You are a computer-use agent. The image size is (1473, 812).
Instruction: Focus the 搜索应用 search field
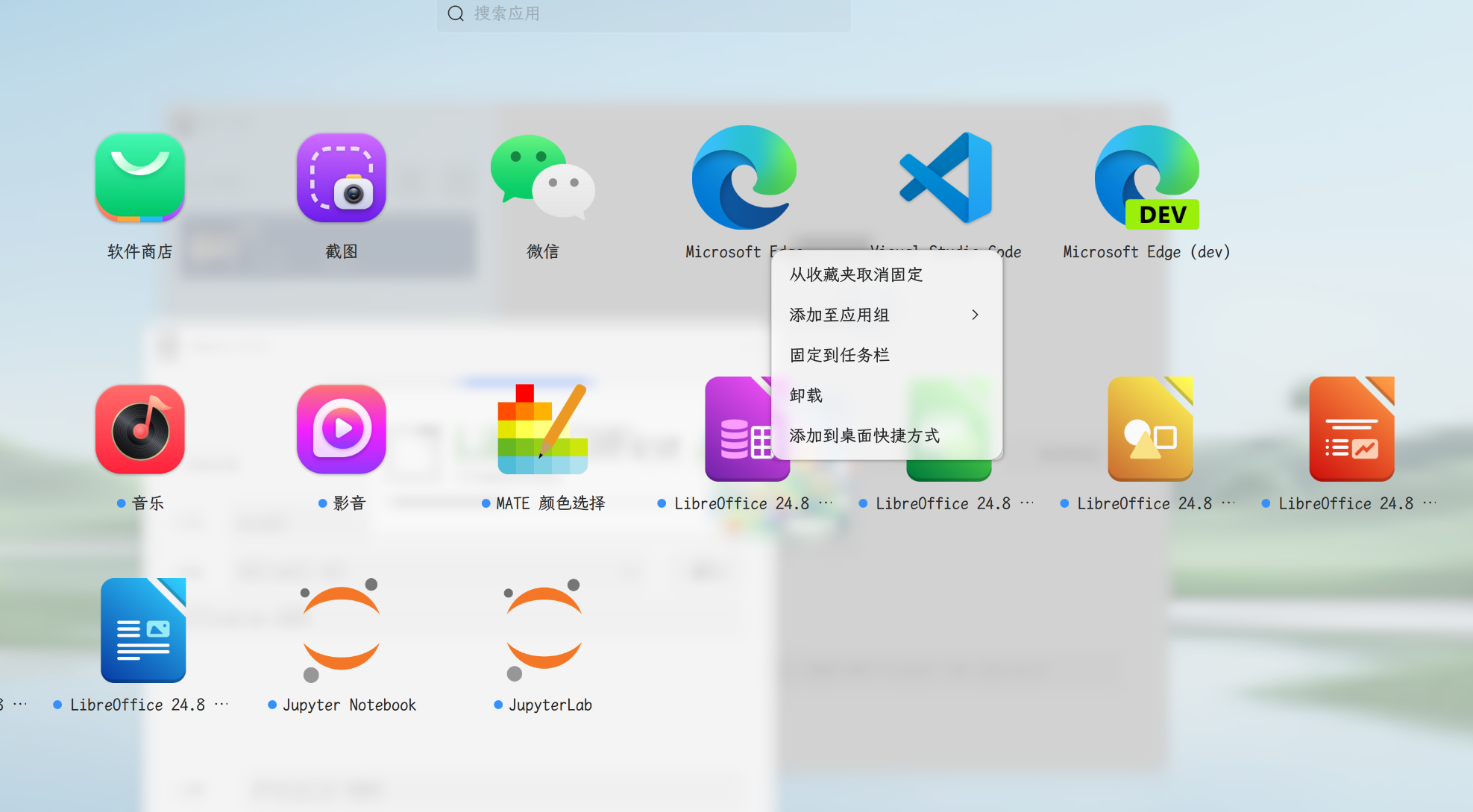(644, 14)
